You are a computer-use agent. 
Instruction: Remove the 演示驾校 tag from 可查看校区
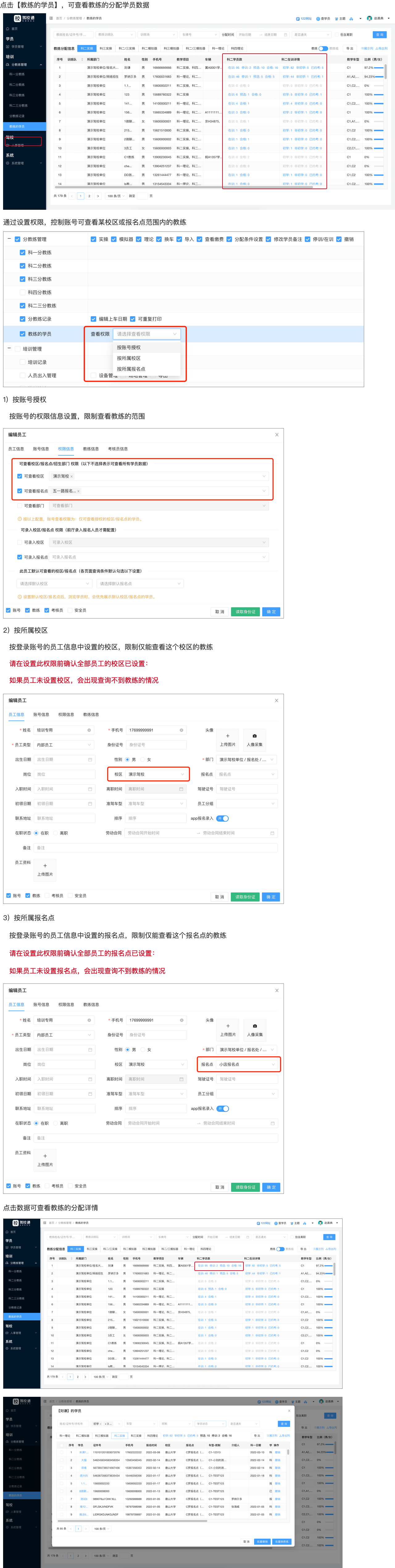[71, 476]
